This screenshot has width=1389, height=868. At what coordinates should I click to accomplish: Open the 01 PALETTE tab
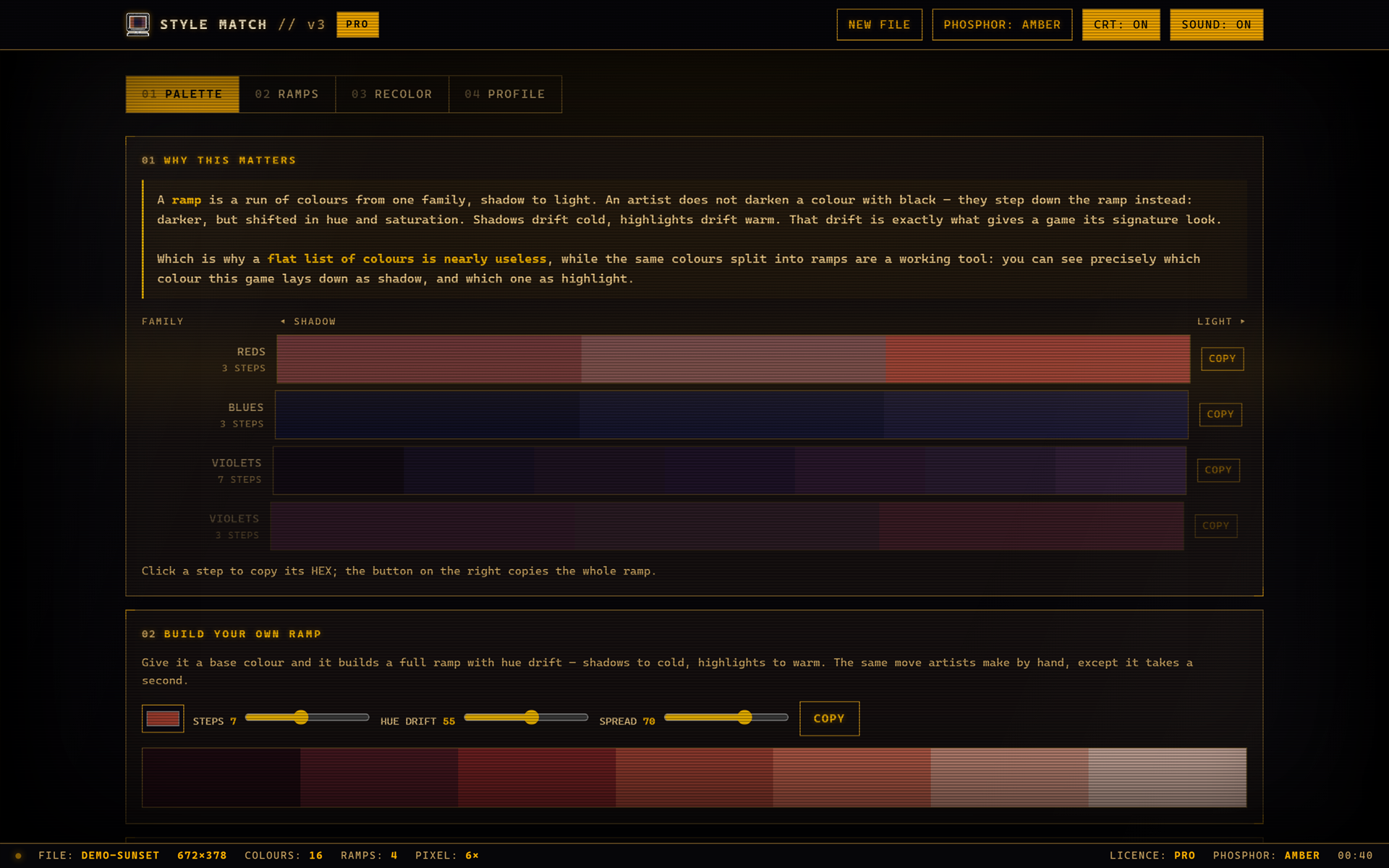(182, 94)
